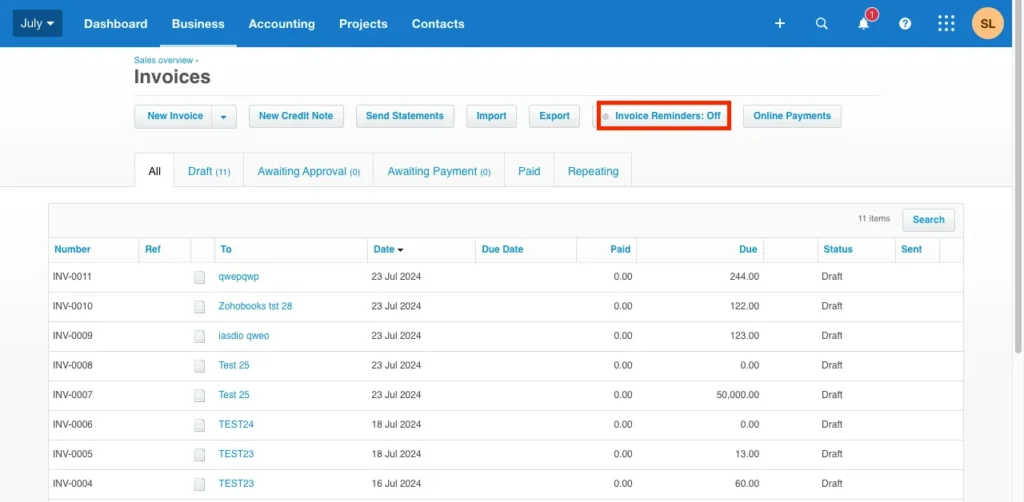
Task: Sort by the Paid column header
Action: click(x=620, y=249)
